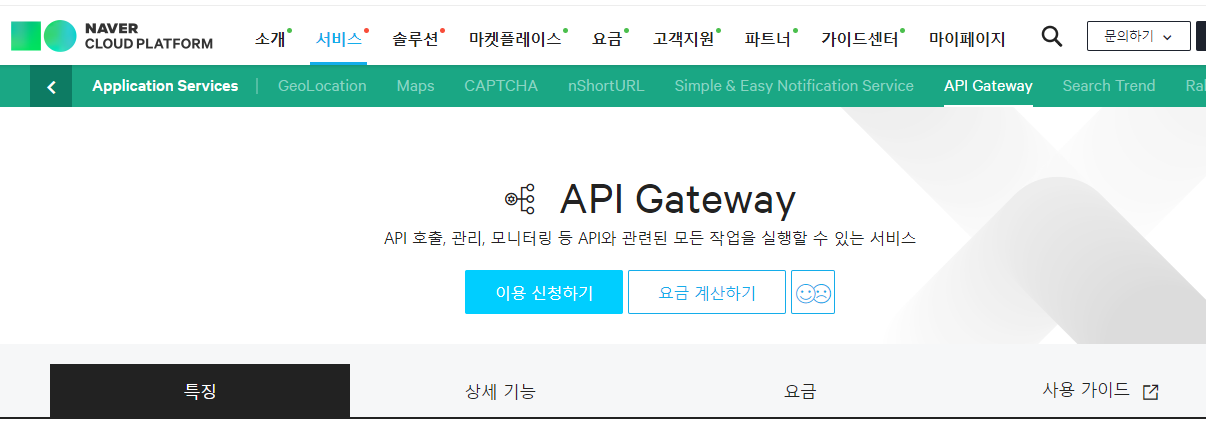This screenshot has width=1206, height=441.
Task: Open the search magnifier icon
Action: (1052, 37)
